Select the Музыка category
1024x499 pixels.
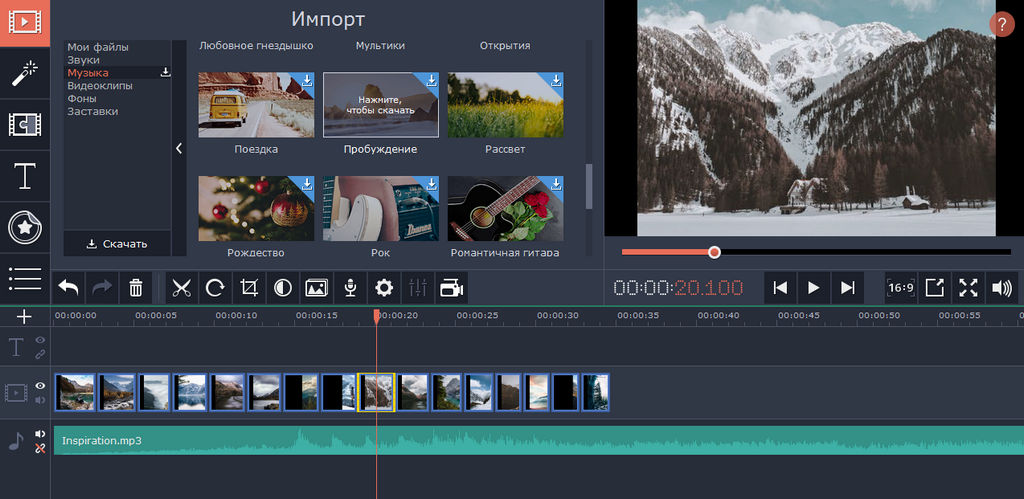click(88, 73)
